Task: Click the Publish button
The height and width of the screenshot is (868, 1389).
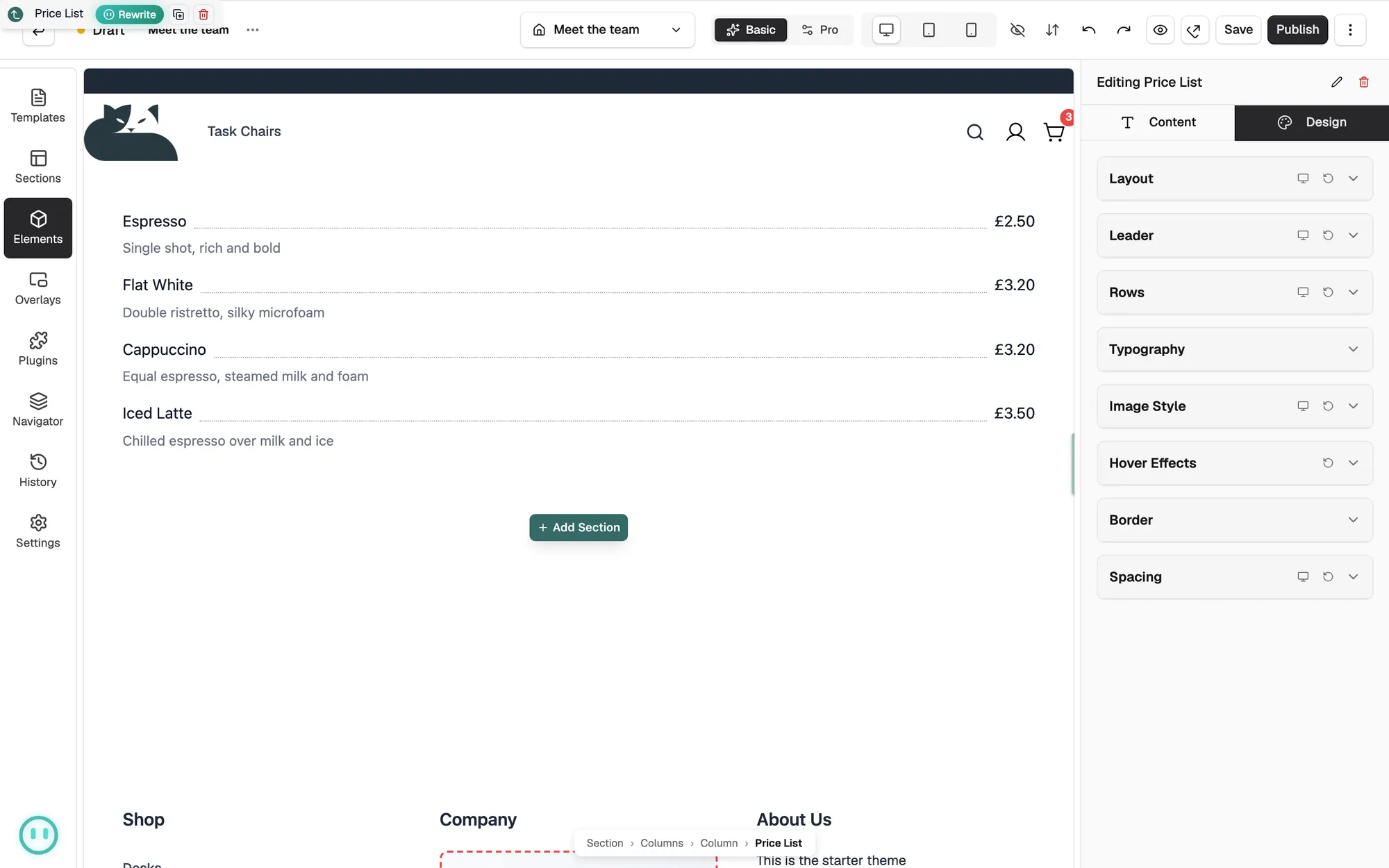Action: coord(1297,30)
